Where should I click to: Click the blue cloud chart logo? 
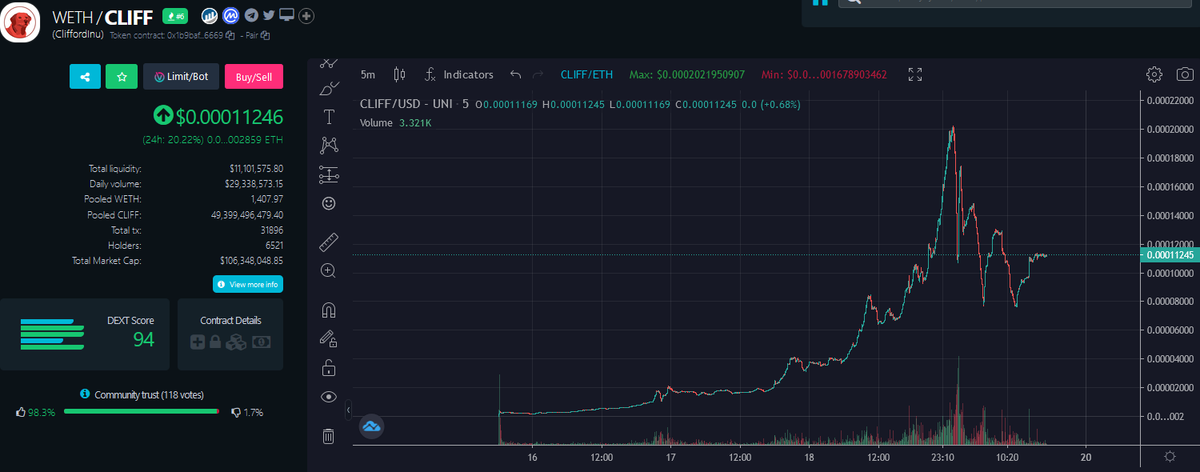(x=372, y=427)
